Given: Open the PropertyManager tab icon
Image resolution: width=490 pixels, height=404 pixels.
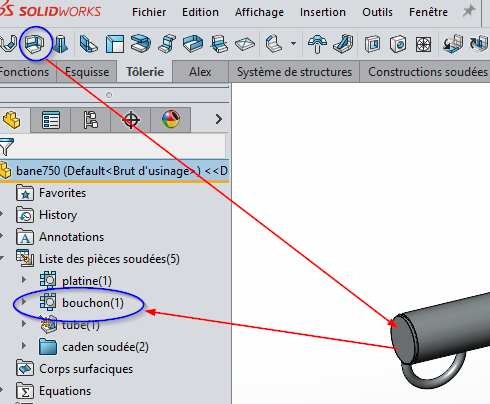Looking at the screenshot, I should coord(51,120).
